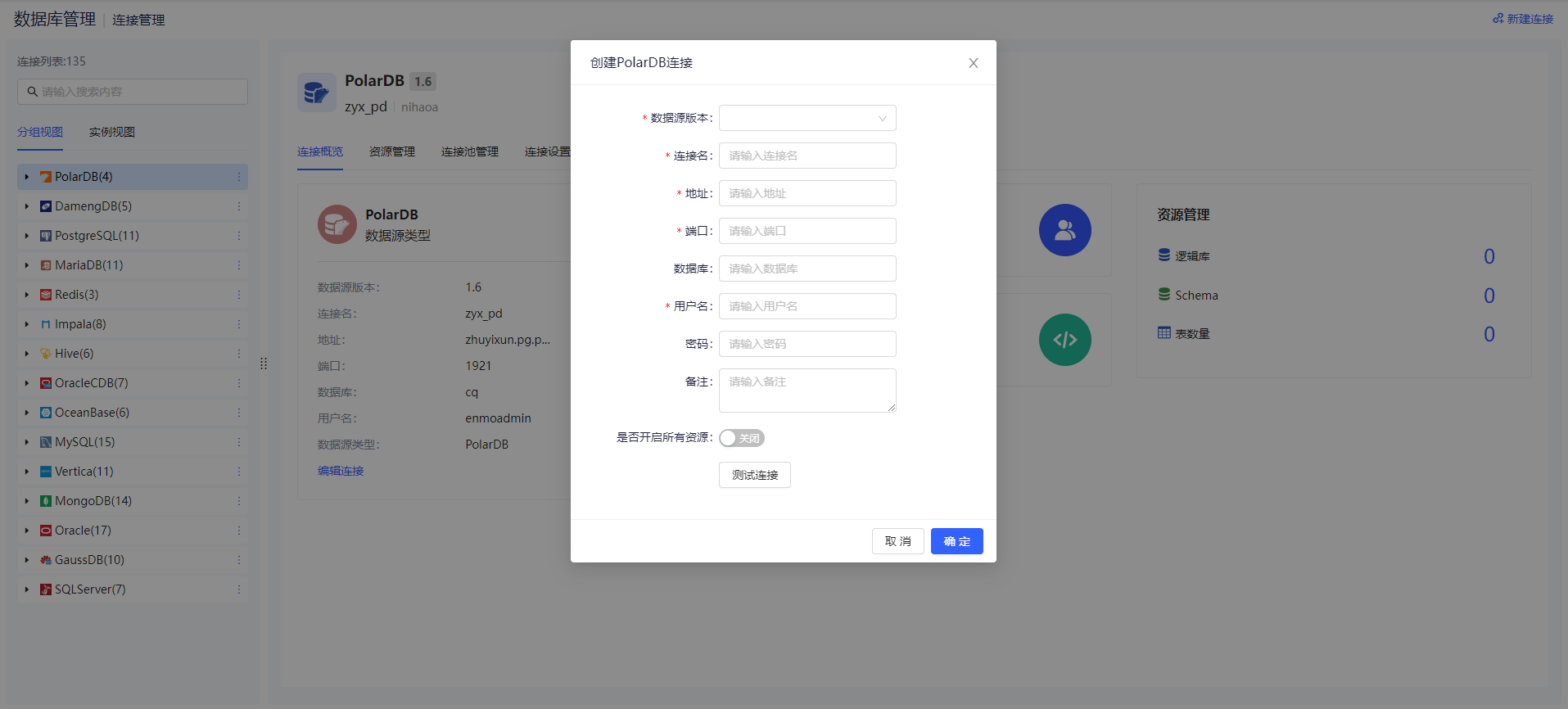Click the 测试连接 button
The height and width of the screenshot is (709, 1568).
755,475
